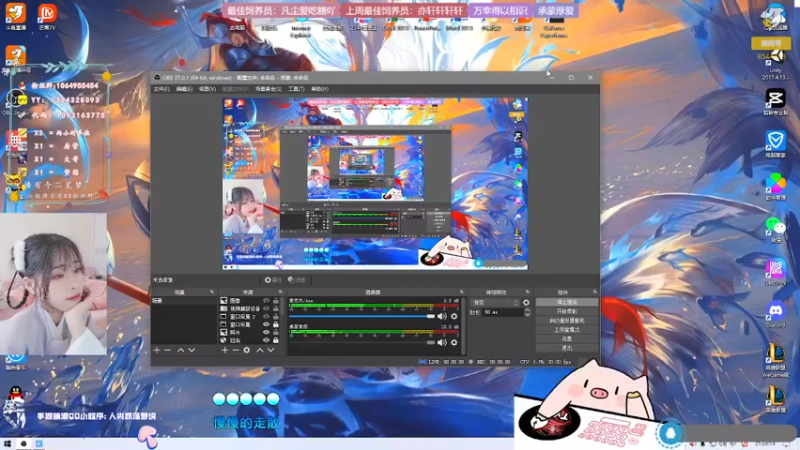Toggle visibility of 窗口采集 source
Viewport: 800px width, 450px height.
(266, 324)
